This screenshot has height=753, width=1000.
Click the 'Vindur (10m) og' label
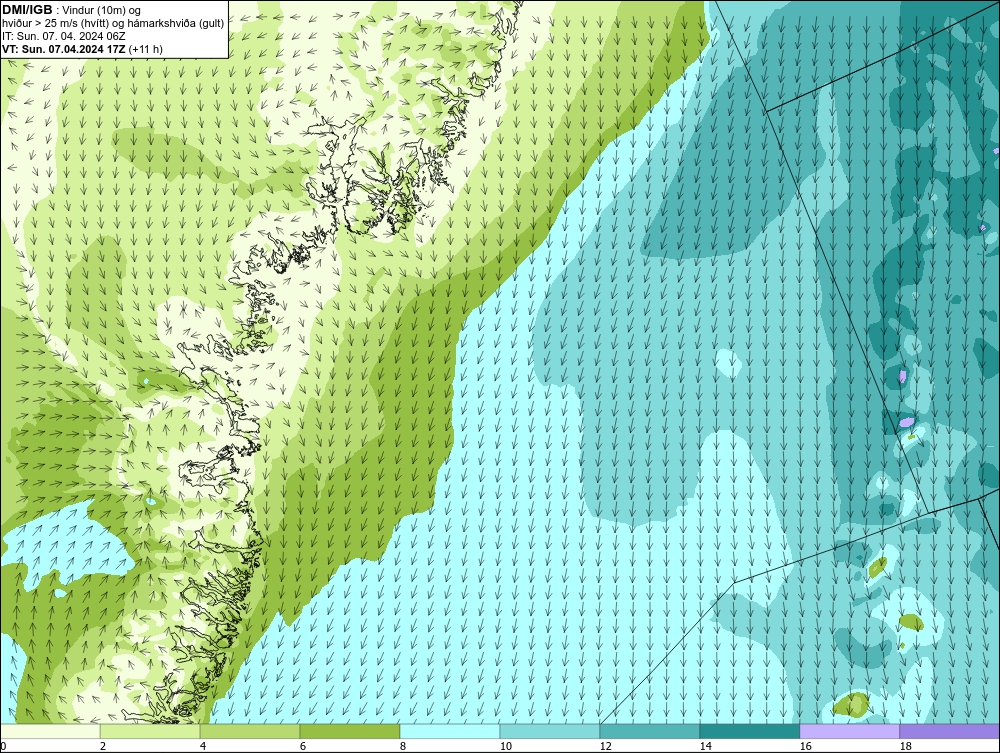(x=103, y=11)
